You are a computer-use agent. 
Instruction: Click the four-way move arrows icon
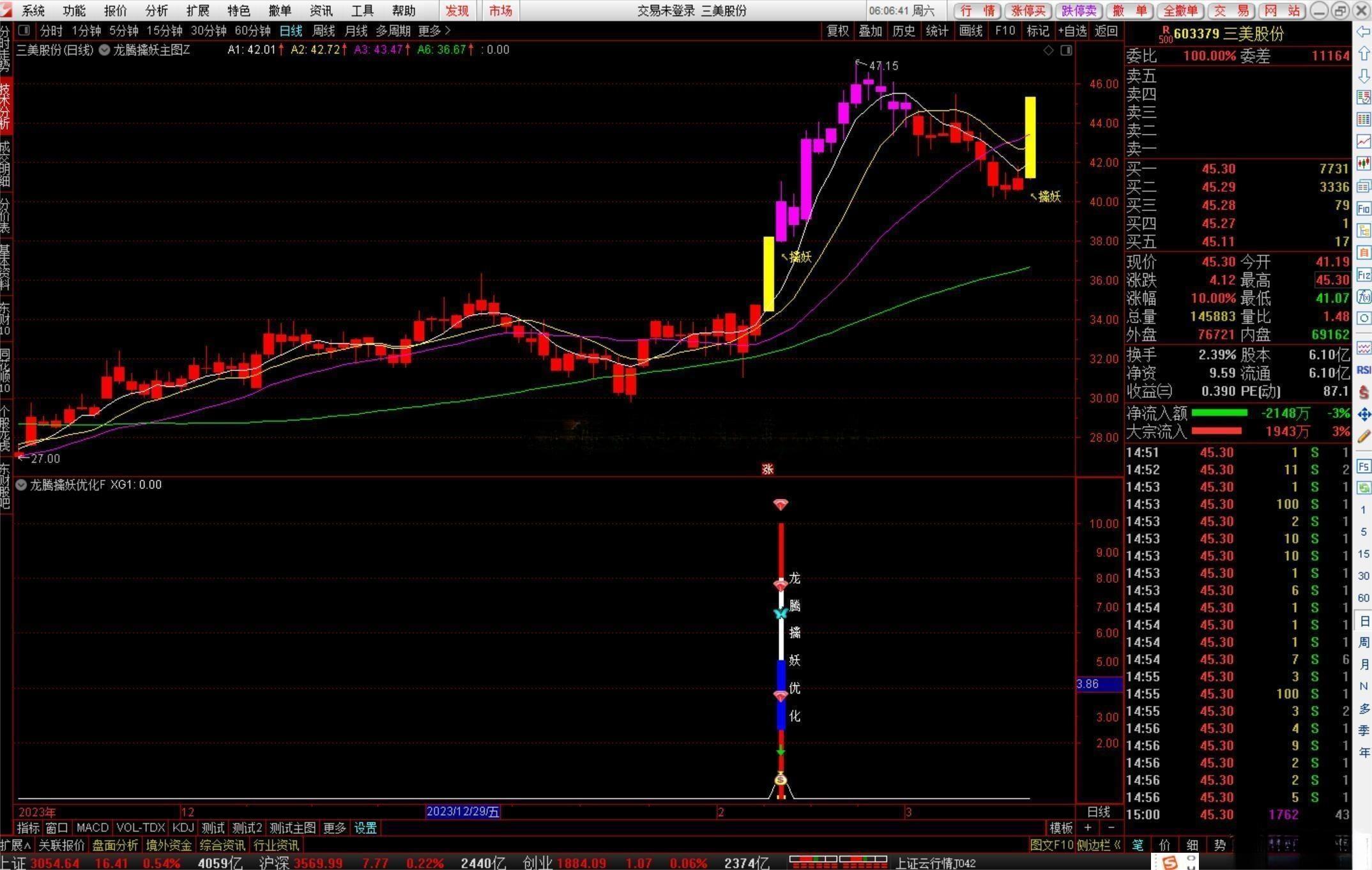click(1363, 414)
